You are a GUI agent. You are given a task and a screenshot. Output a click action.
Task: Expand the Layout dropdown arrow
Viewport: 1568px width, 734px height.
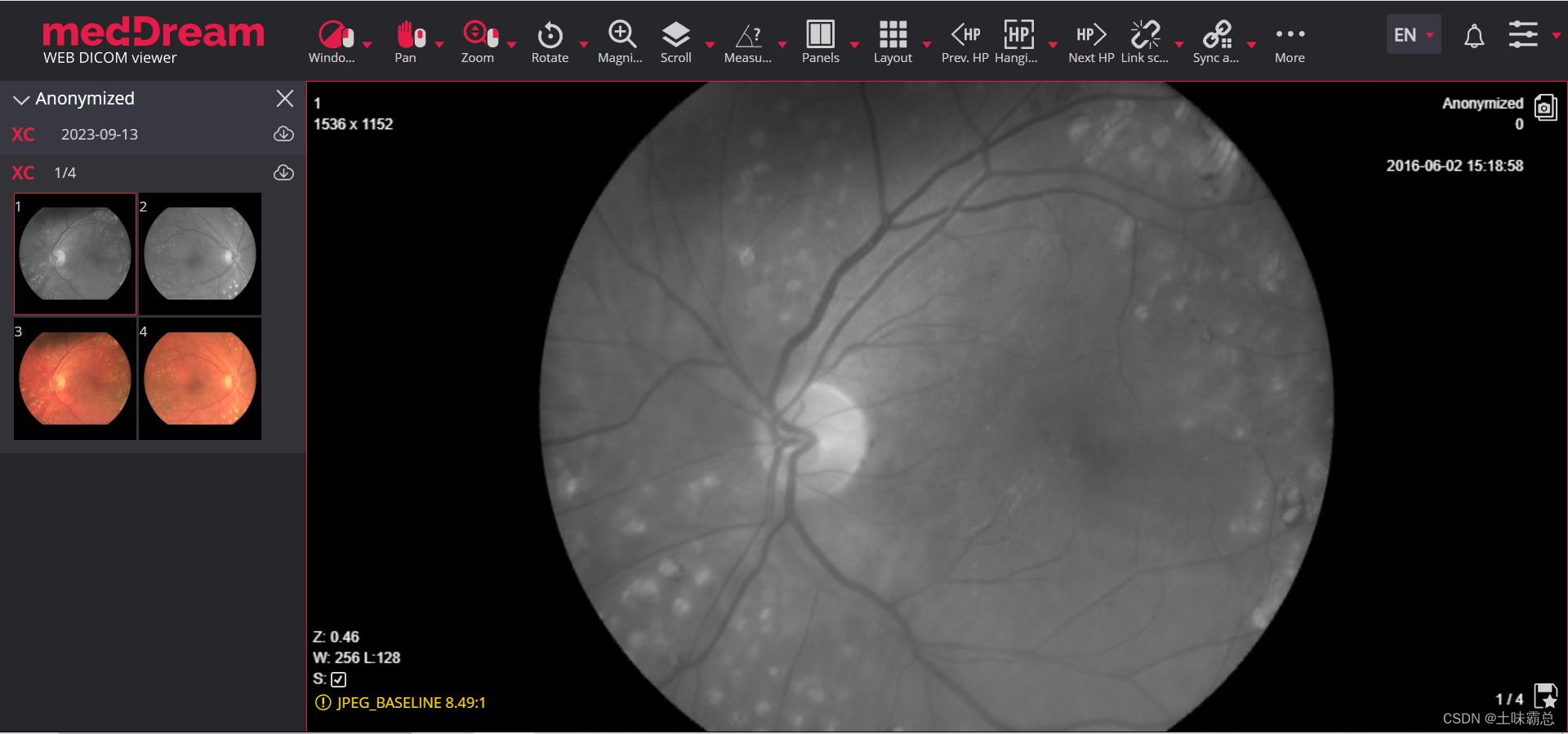tap(927, 45)
